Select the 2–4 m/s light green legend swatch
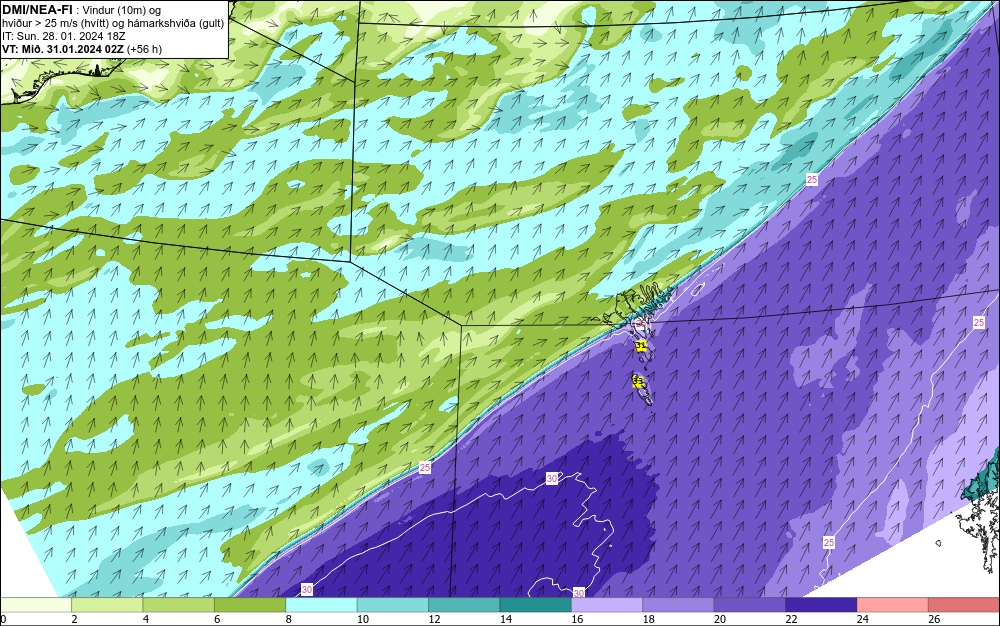Viewport: 1000px width, 626px height. pyautogui.click(x=107, y=605)
